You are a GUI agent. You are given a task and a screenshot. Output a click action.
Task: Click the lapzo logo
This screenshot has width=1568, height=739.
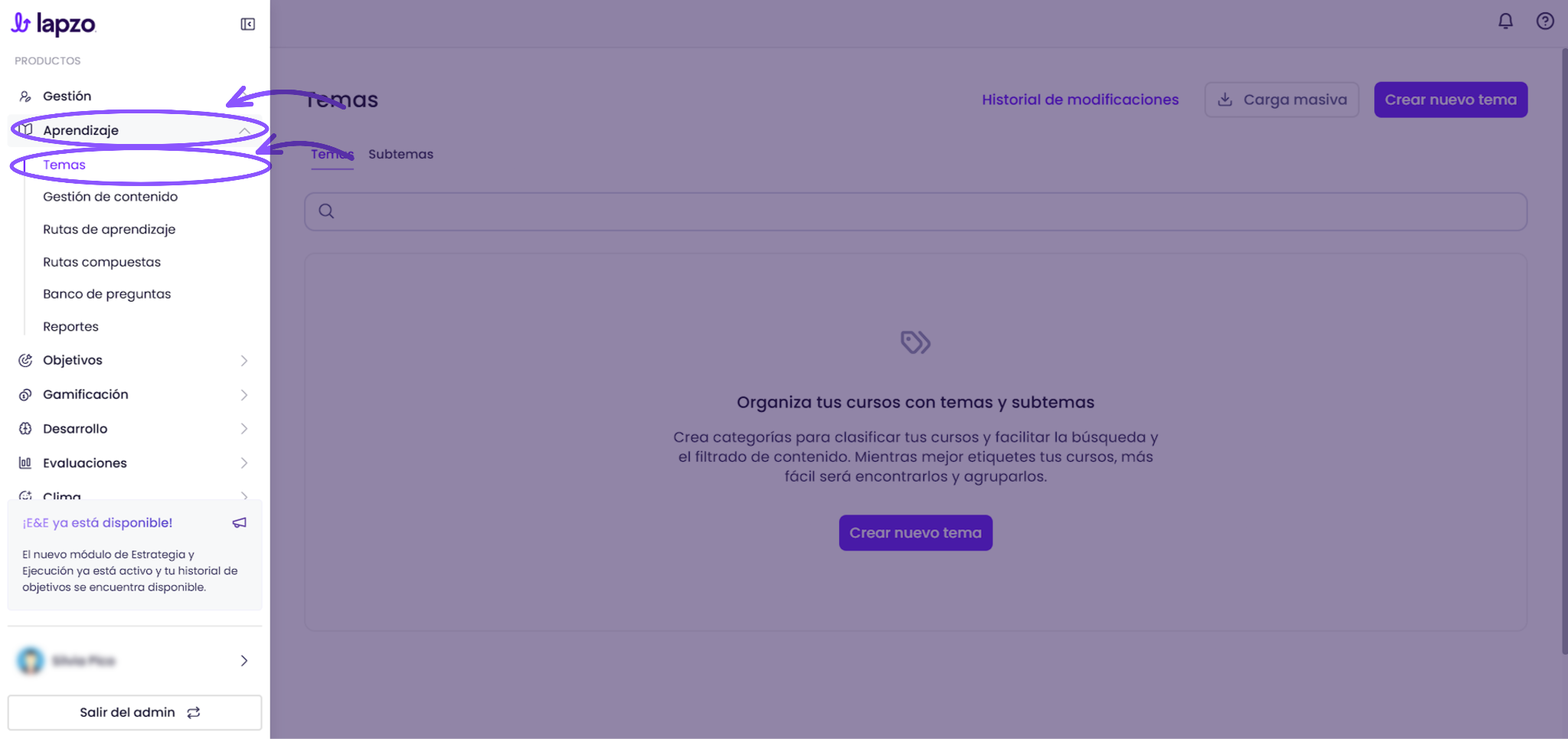[53, 25]
